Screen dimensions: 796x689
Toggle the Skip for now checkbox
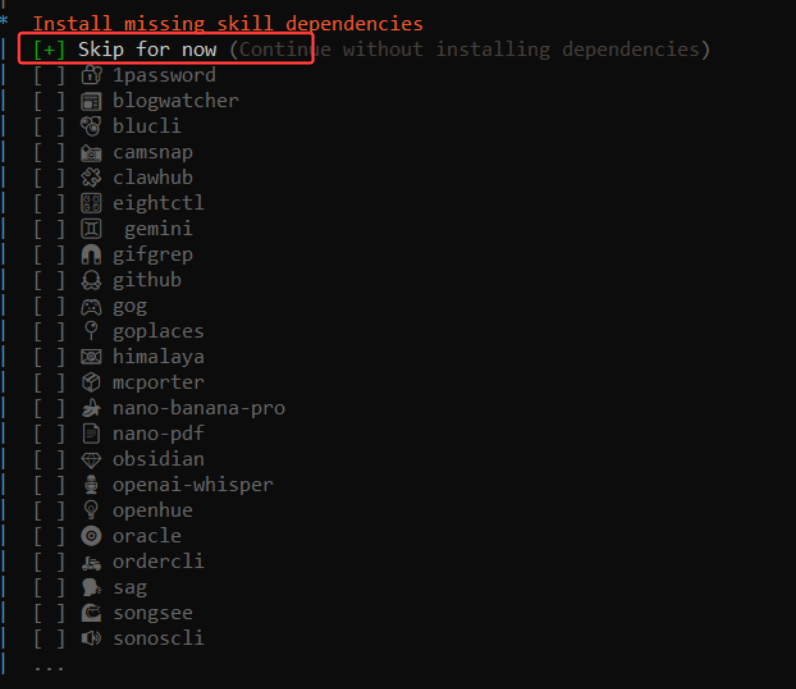point(49,49)
